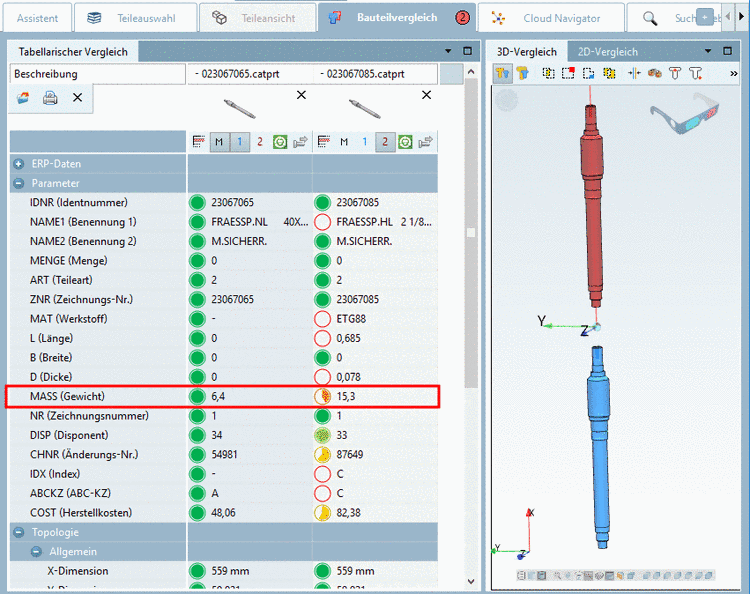Toggle the red 2 button for part 023067085
750x594 pixels.
coord(385,142)
